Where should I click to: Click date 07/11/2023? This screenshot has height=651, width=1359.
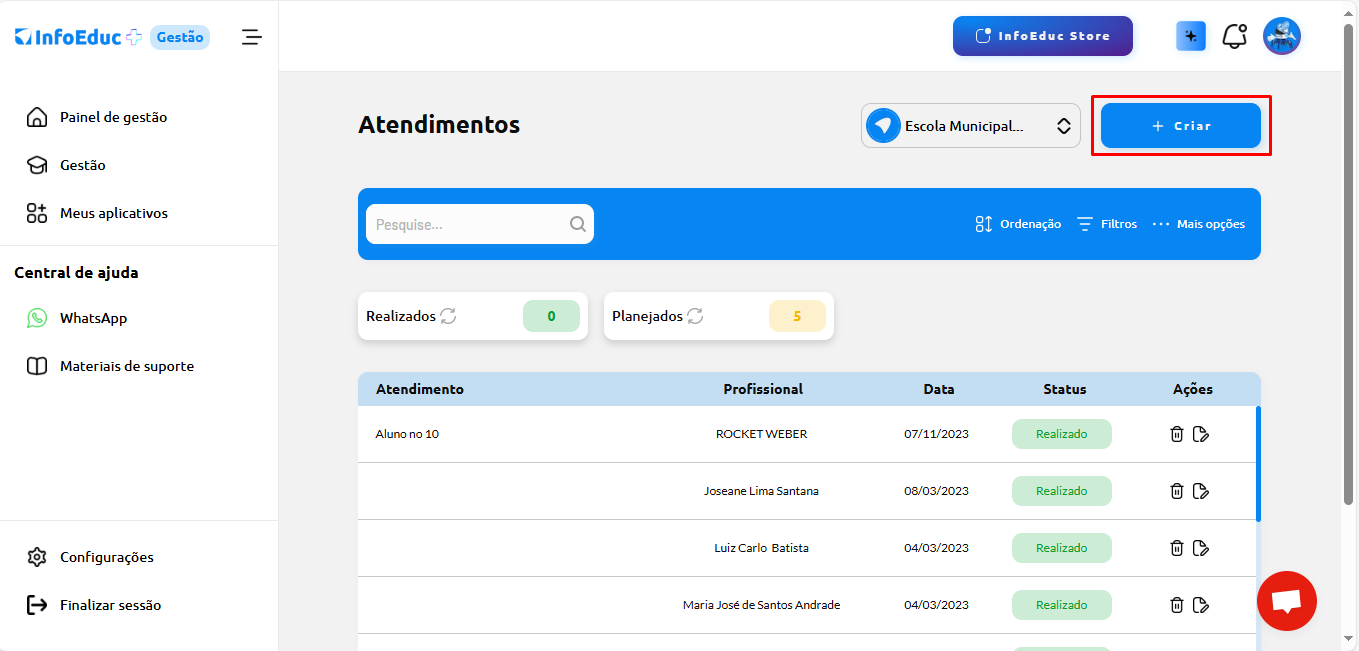tap(936, 434)
